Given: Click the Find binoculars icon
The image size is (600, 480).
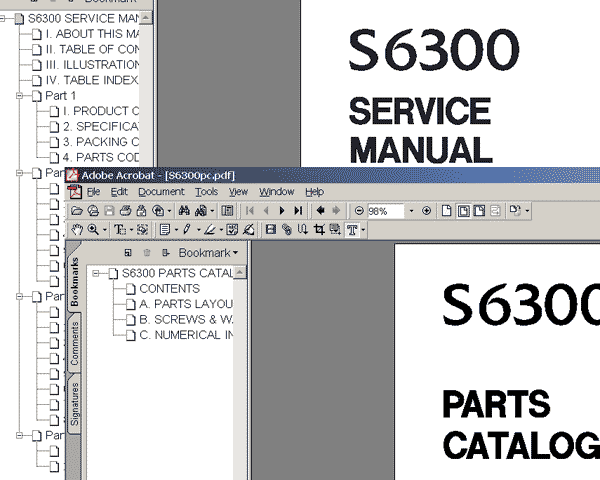Looking at the screenshot, I should pyautogui.click(x=184, y=211).
